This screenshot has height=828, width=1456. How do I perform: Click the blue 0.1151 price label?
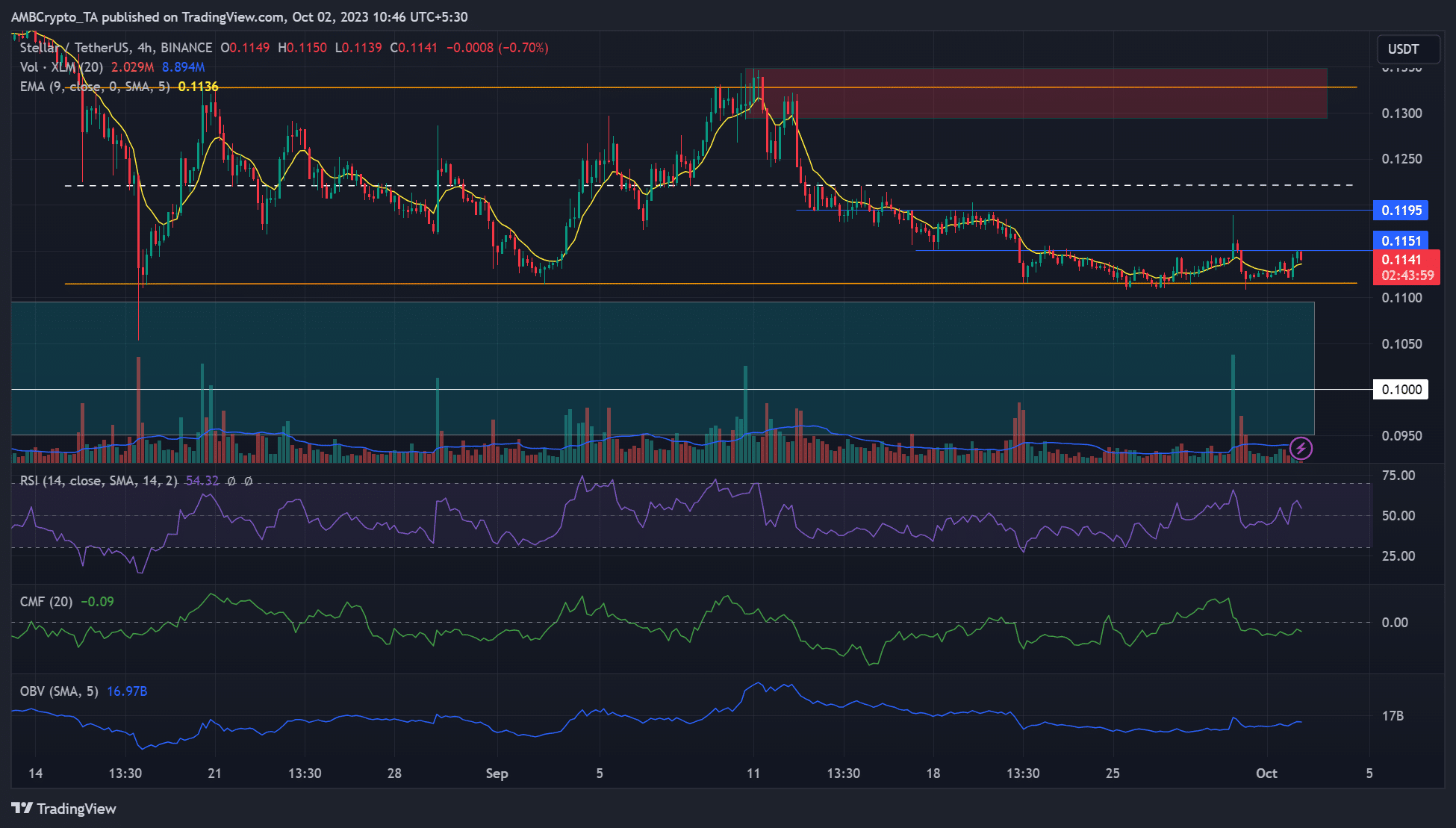coord(1401,240)
